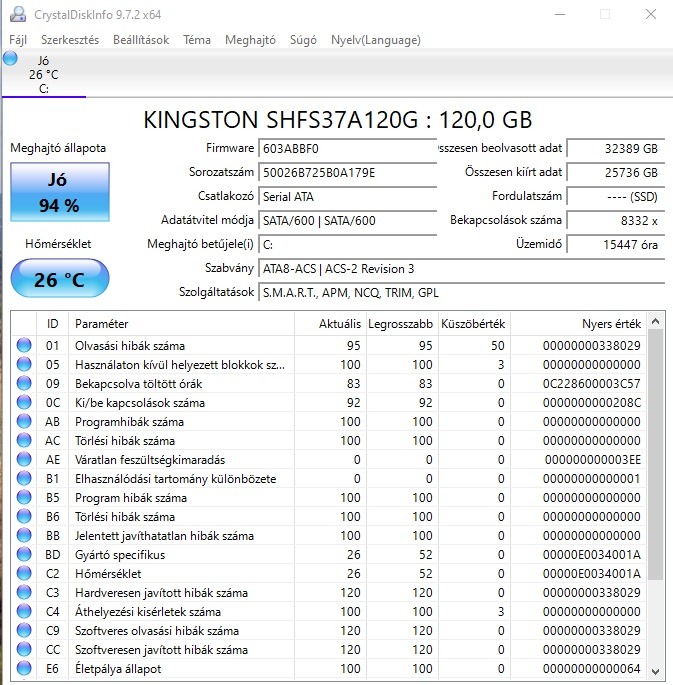Click status orb in row C4 Áthelyezési kísérletek száma

pyautogui.click(x=24, y=611)
